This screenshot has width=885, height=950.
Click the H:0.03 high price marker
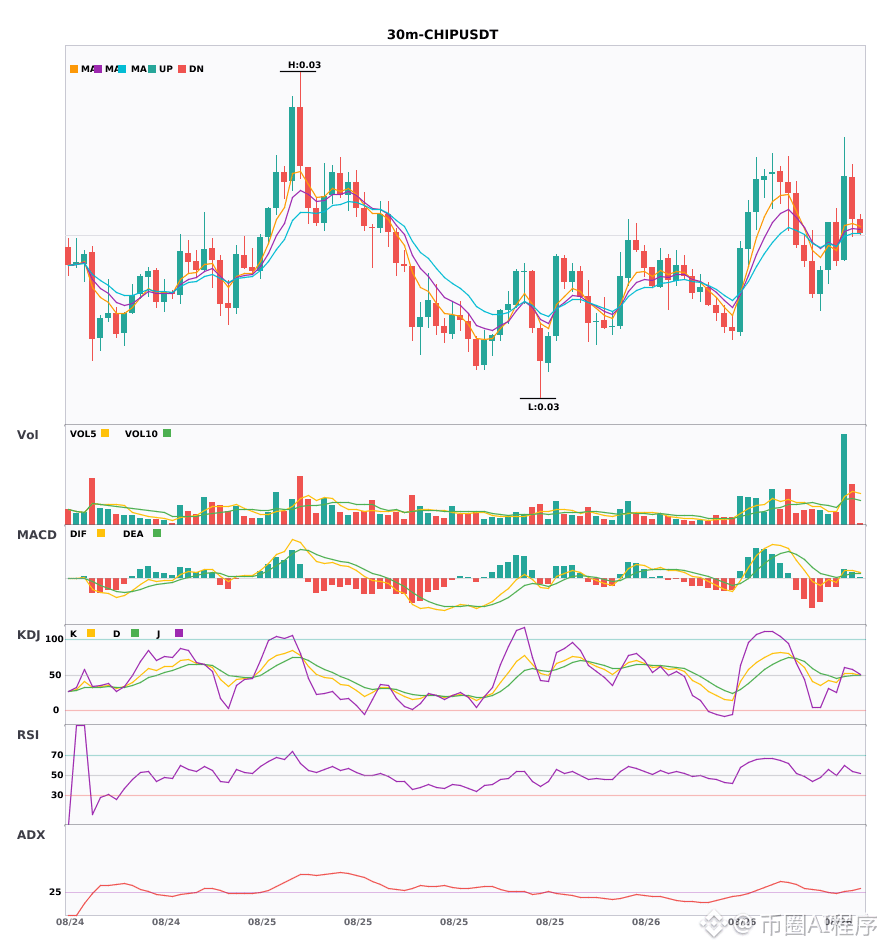(304, 65)
